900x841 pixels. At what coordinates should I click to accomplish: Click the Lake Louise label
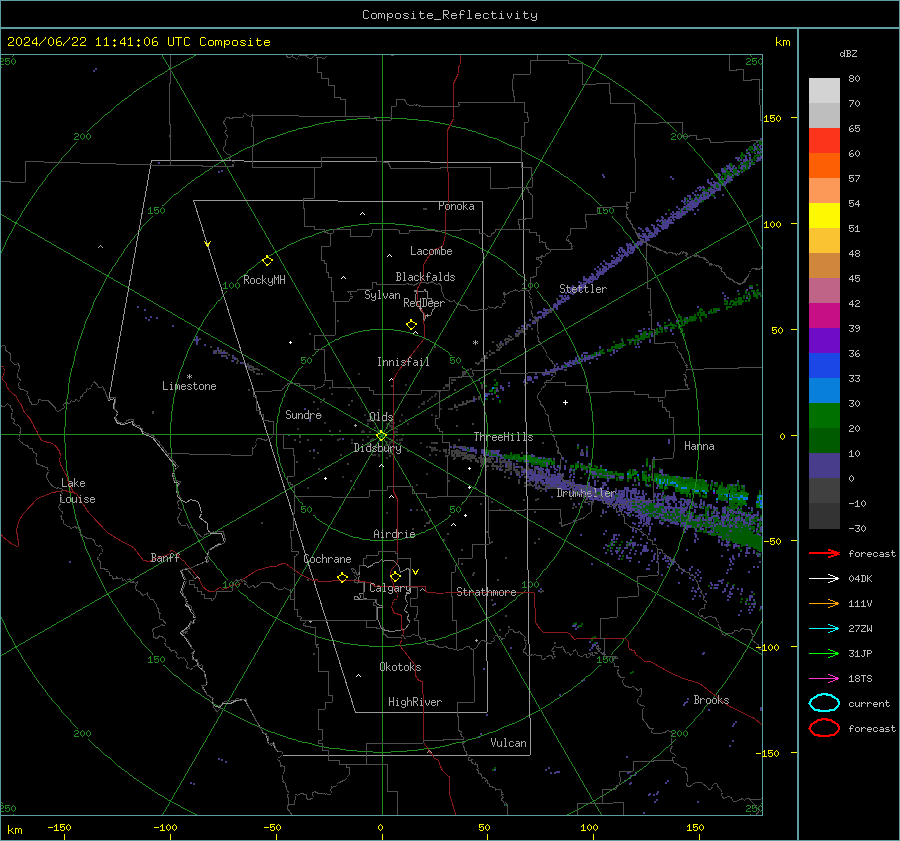coord(77,491)
